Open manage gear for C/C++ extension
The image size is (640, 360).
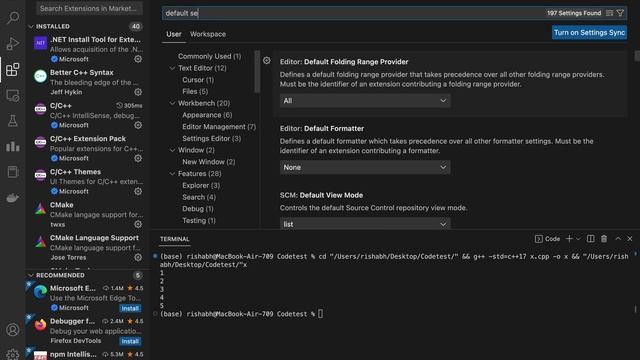138,125
